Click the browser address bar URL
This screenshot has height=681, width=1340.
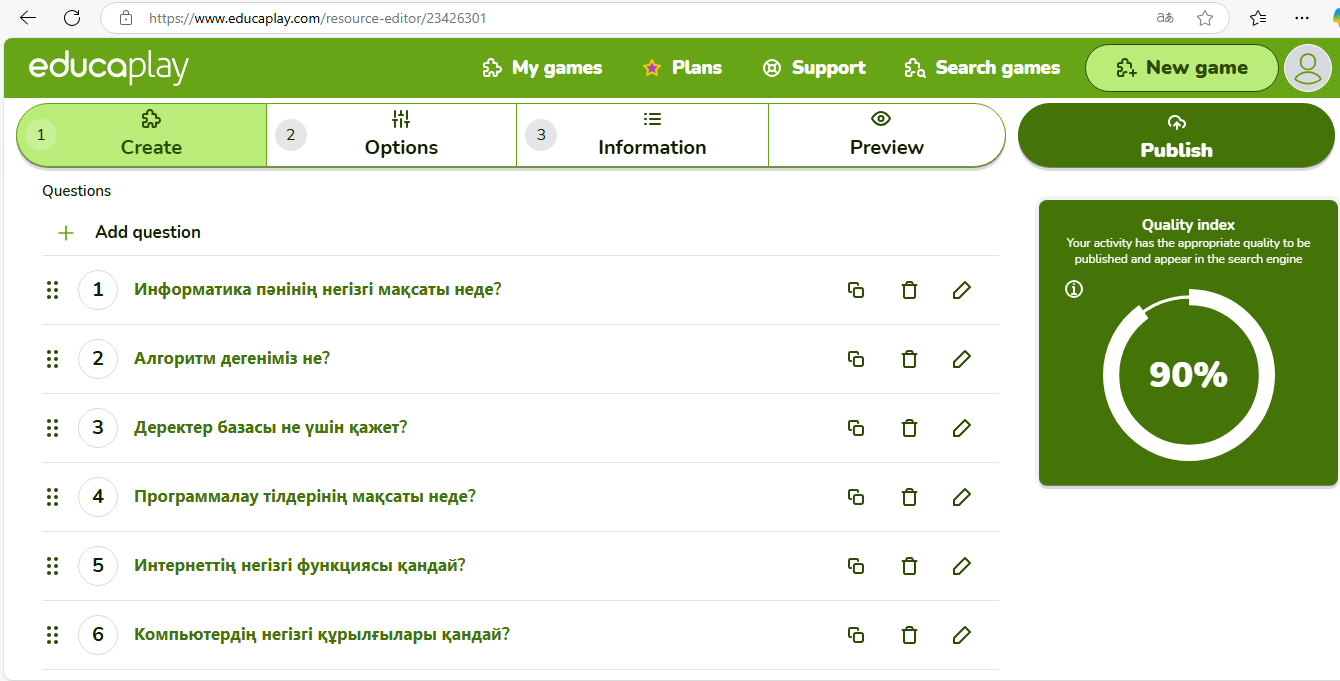click(318, 18)
